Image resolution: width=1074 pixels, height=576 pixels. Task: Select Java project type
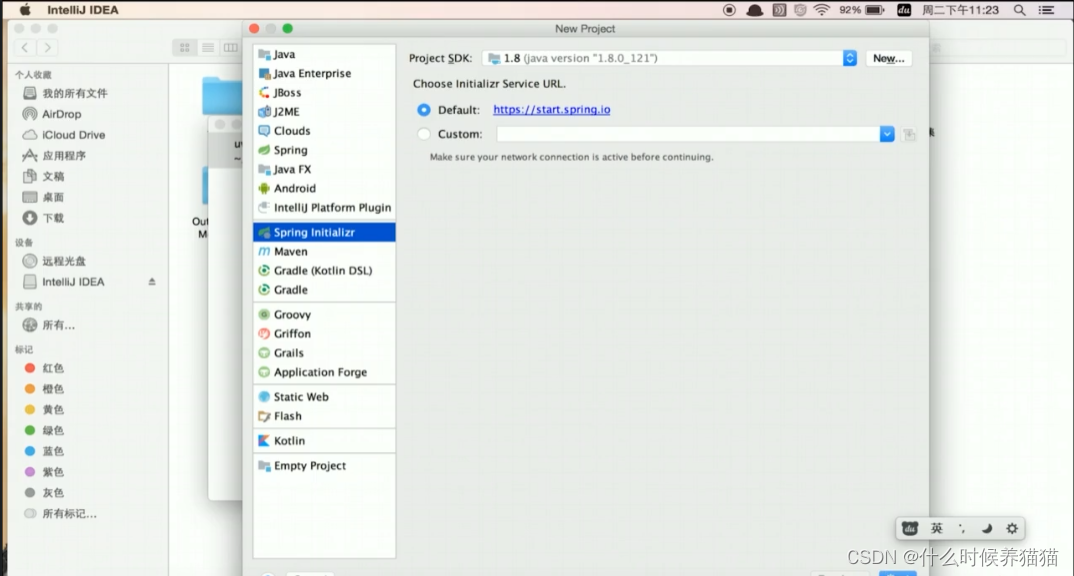click(x=324, y=54)
